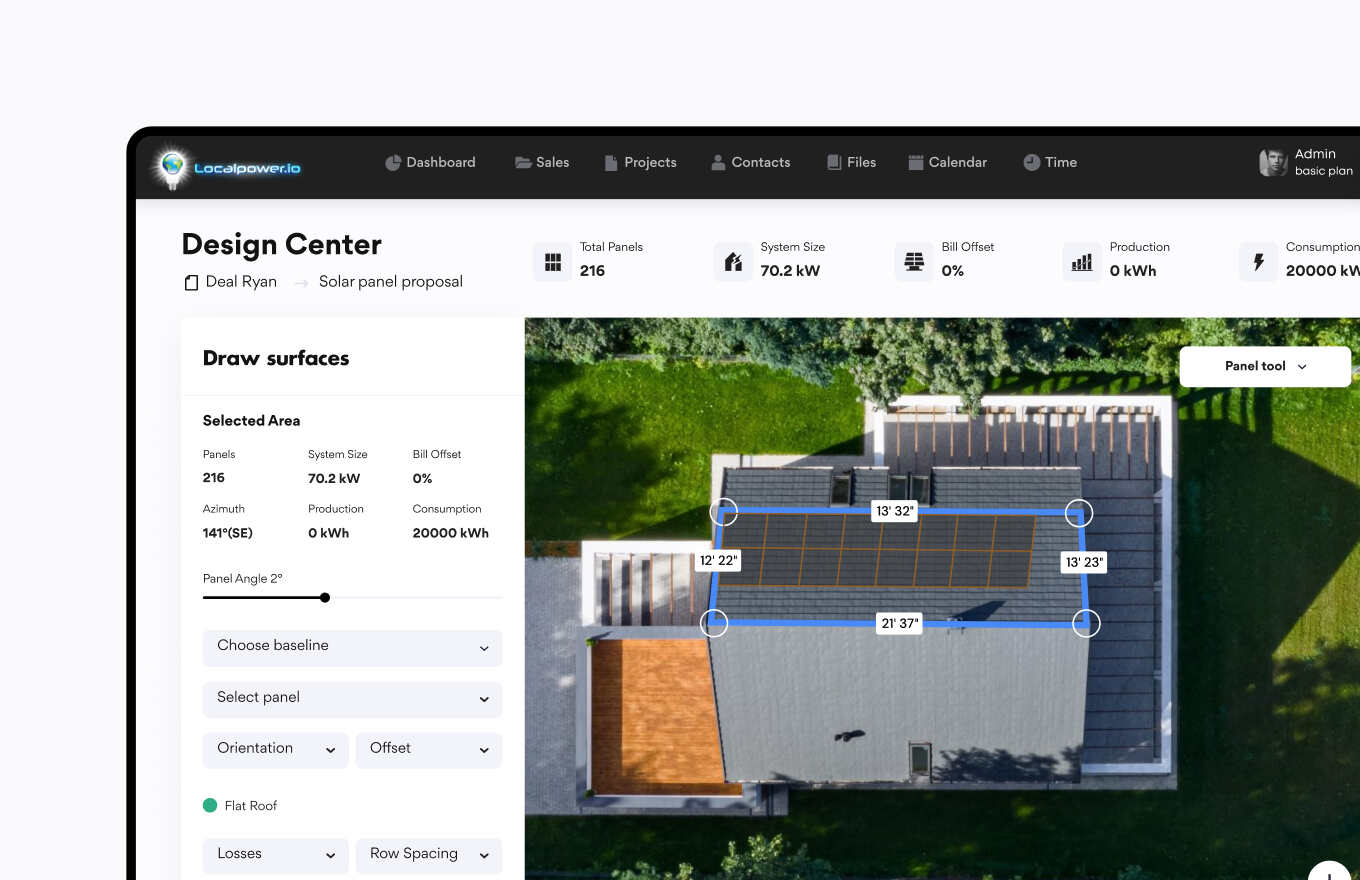Open the Panel tool dropdown
This screenshot has height=880, width=1360.
tap(1265, 367)
